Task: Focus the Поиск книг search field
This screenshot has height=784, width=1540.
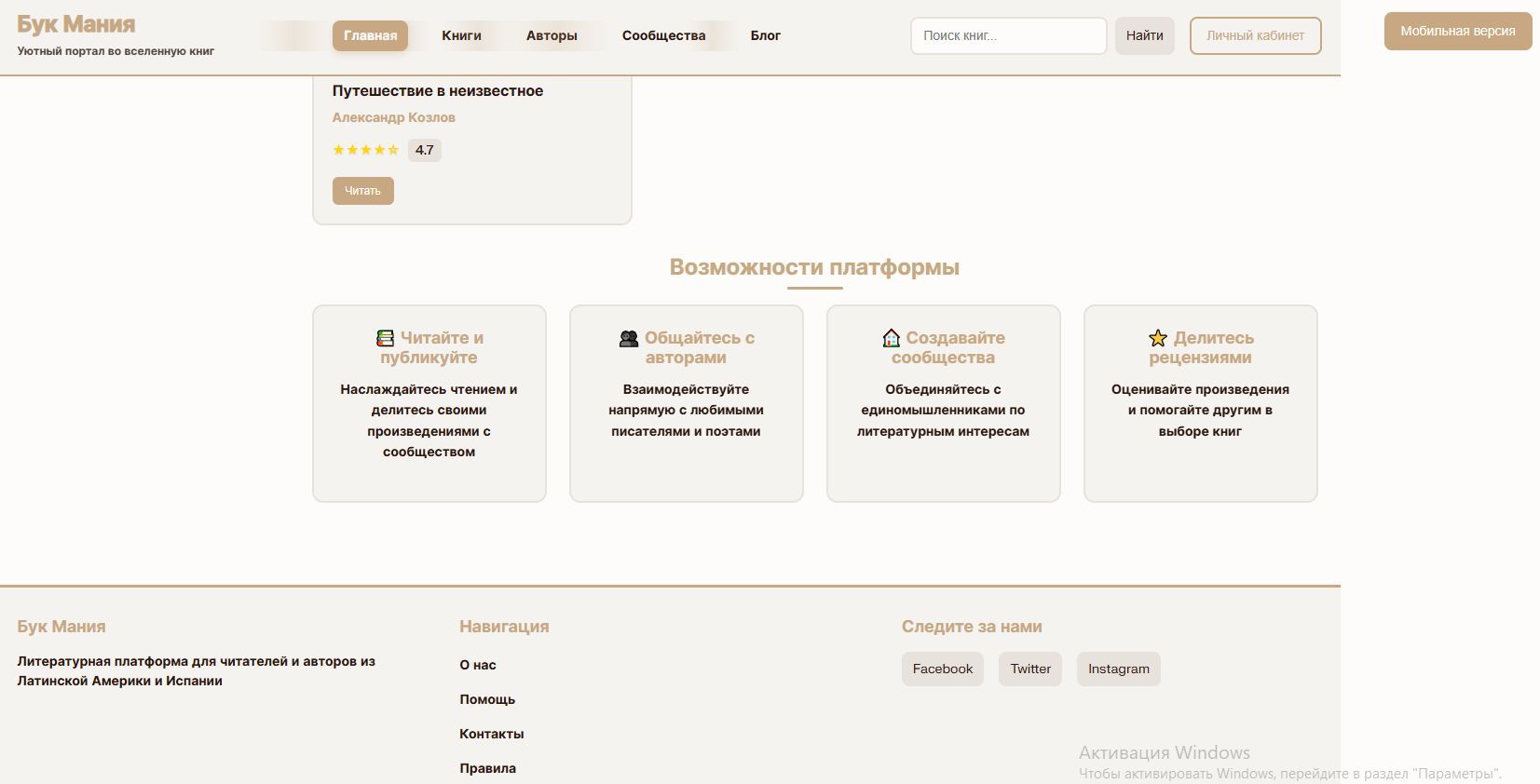Action: point(1008,35)
